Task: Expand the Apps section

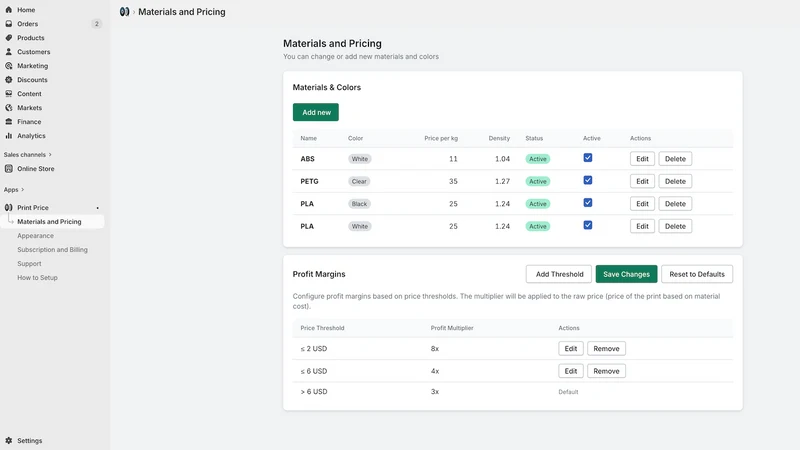Action: (x=14, y=190)
